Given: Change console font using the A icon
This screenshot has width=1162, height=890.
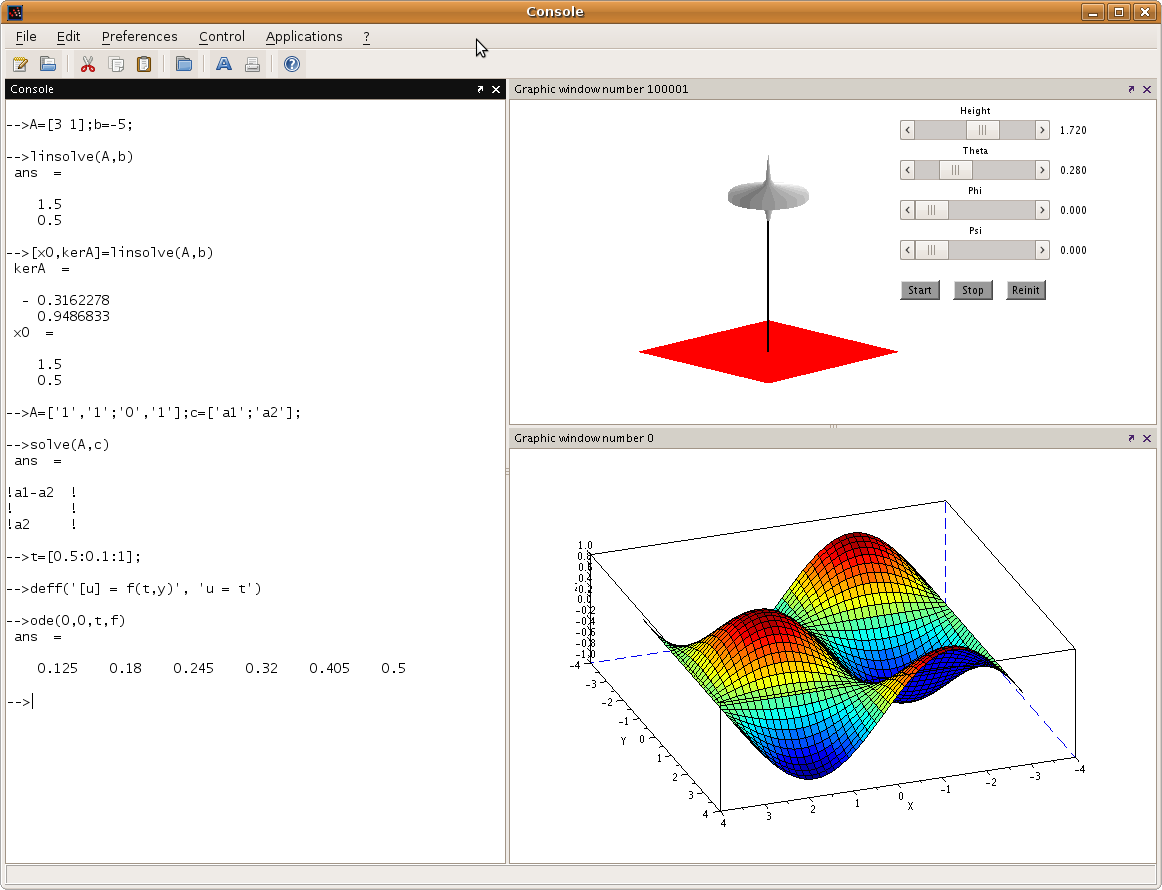Looking at the screenshot, I should (223, 63).
